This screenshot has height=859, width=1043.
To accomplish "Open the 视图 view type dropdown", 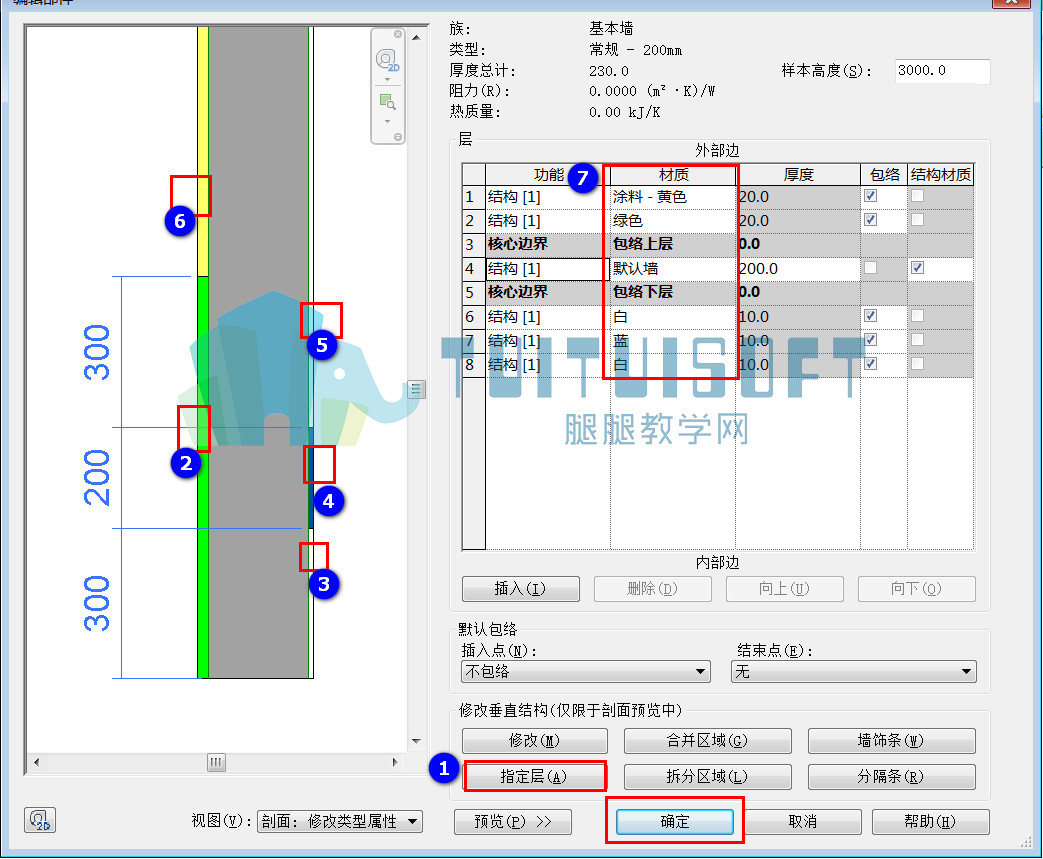I will pos(339,821).
